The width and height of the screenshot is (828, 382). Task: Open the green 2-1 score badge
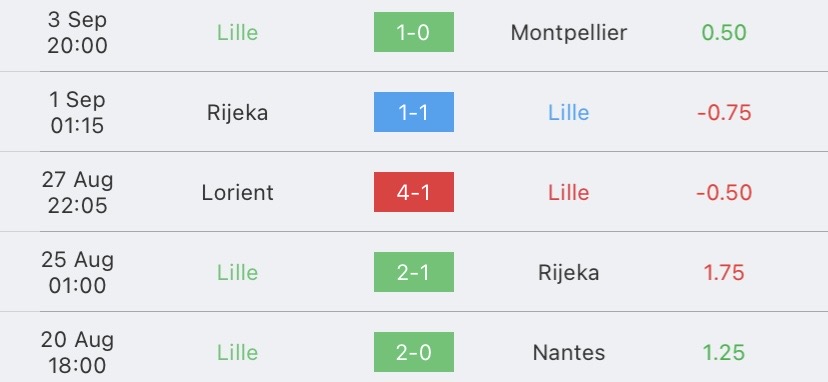[x=413, y=272]
